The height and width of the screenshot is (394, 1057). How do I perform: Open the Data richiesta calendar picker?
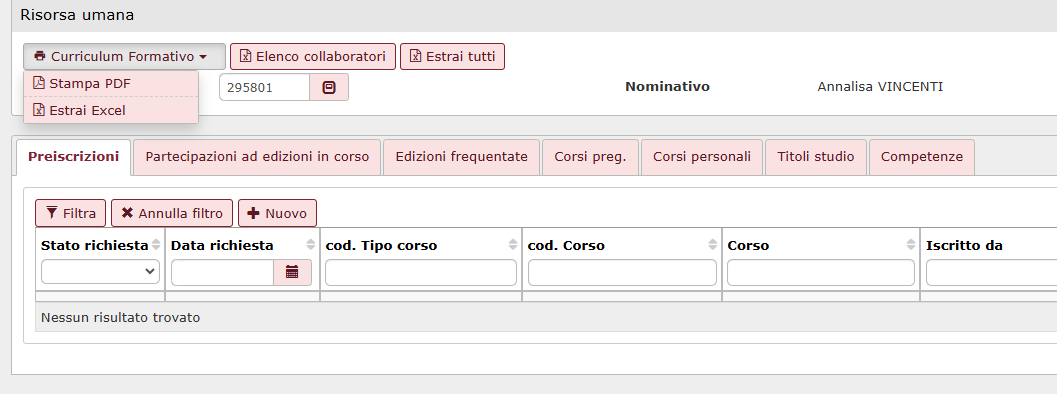292,272
